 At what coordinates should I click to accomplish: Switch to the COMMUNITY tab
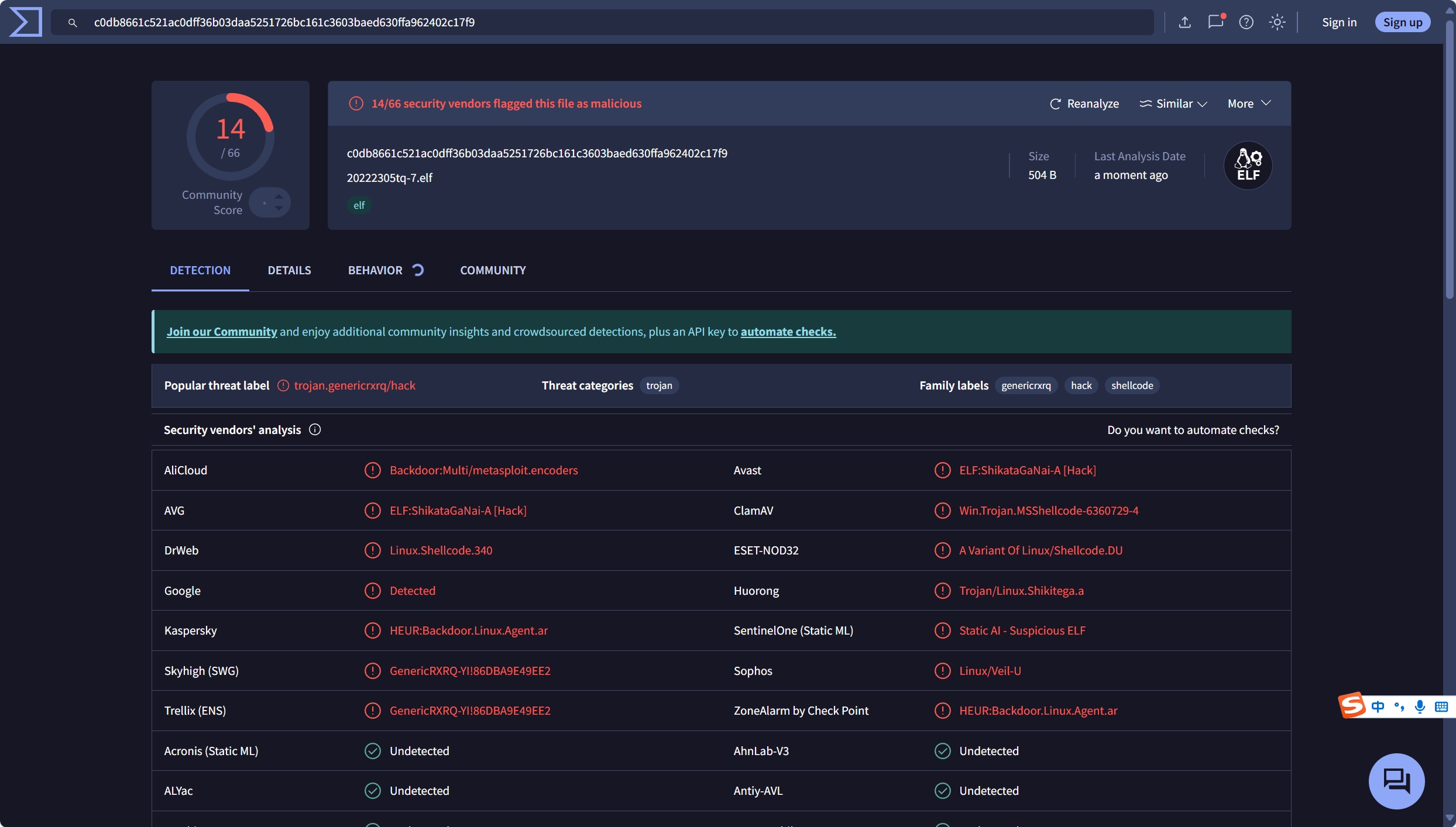[x=493, y=270]
